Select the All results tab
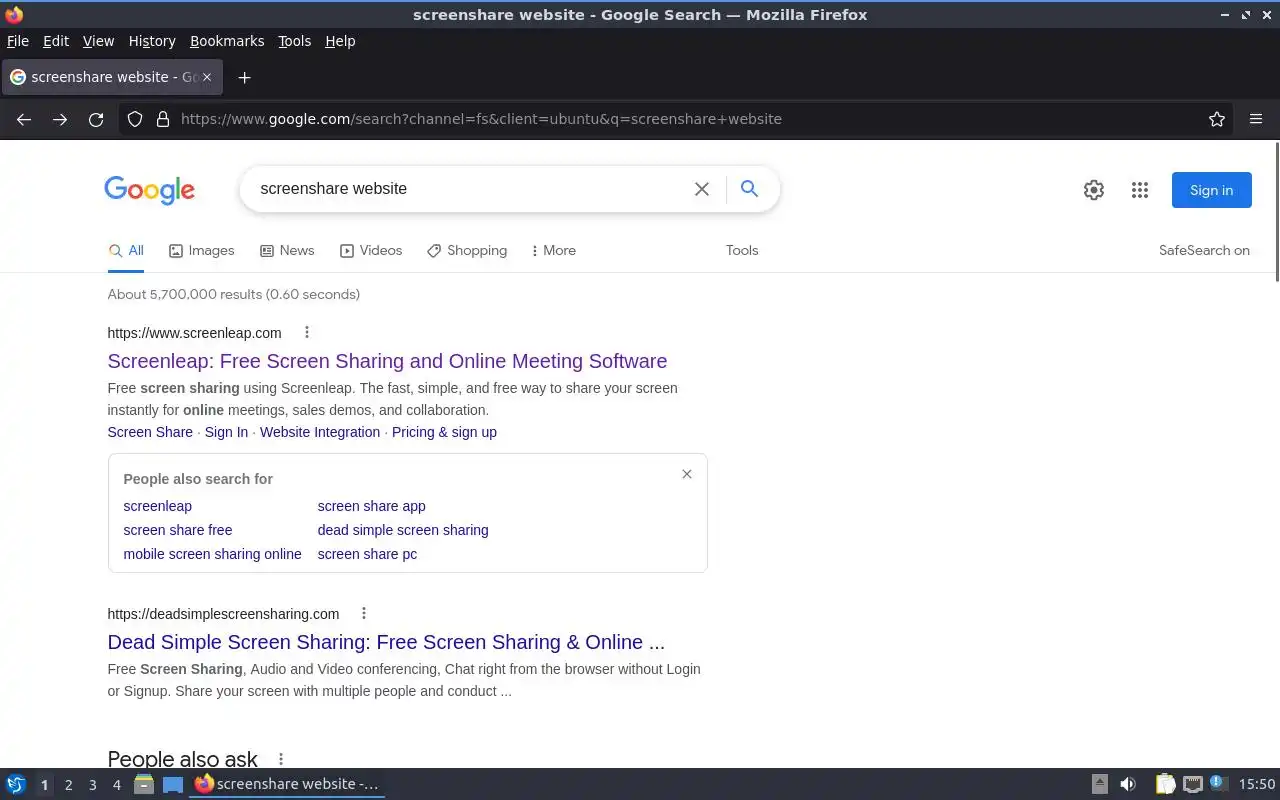The image size is (1280, 800). [x=126, y=251]
